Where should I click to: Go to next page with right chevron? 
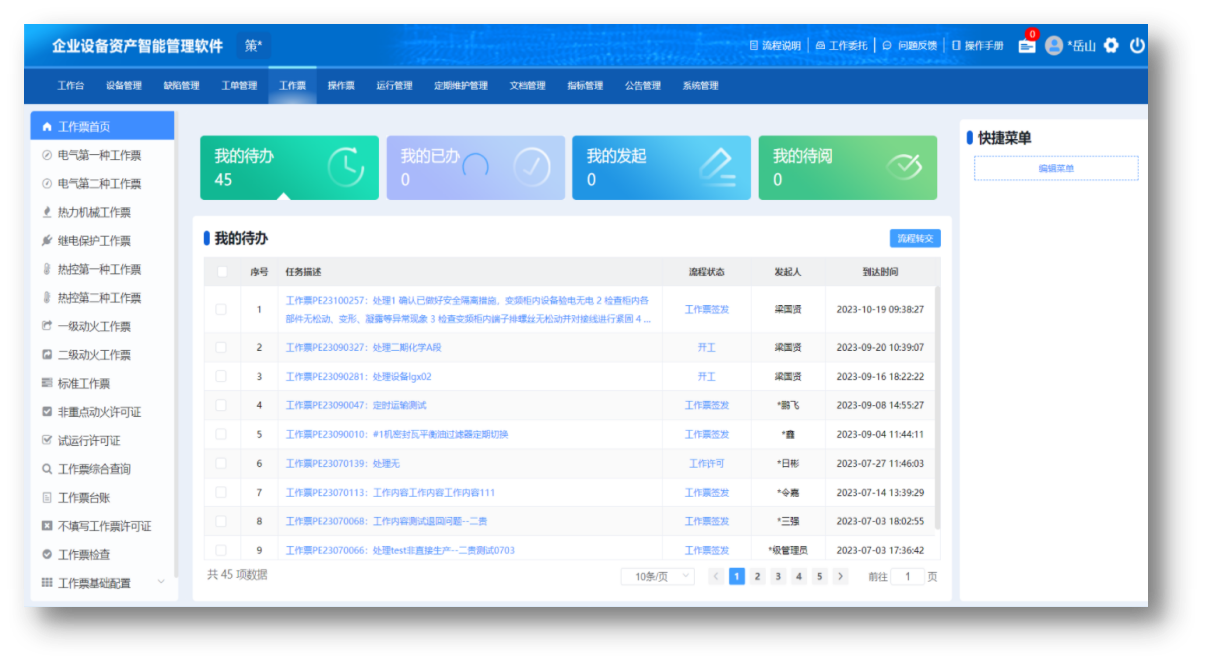point(840,576)
